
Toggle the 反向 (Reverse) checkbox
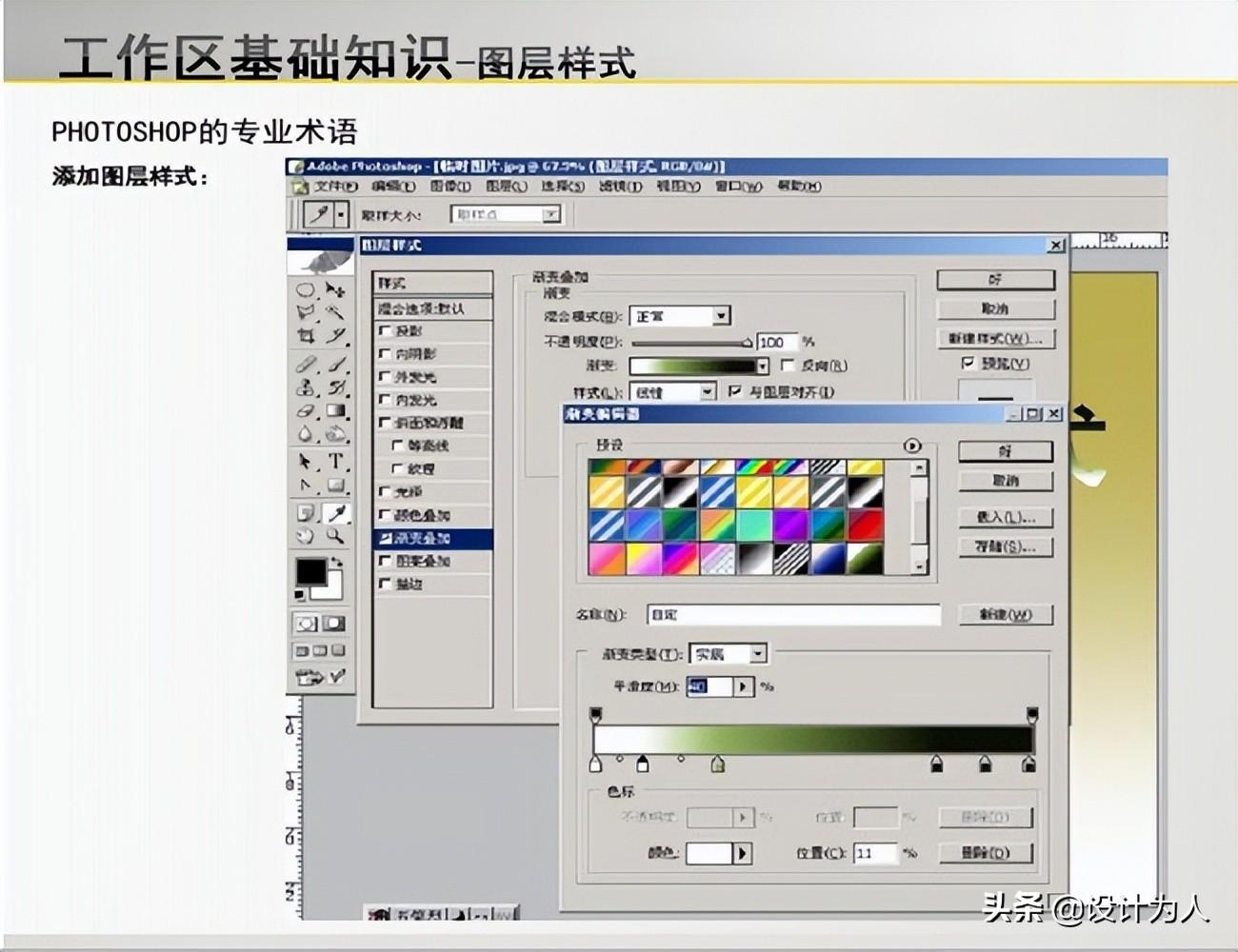click(788, 365)
